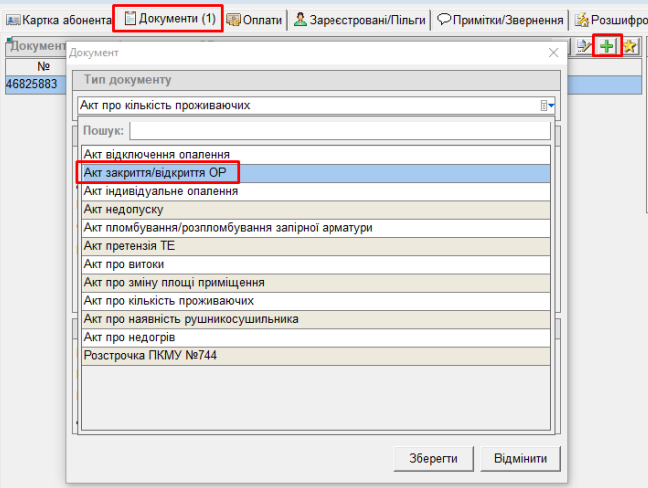Click the yellow star icon in toolbar
The width and height of the screenshot is (648, 488).
(630, 46)
